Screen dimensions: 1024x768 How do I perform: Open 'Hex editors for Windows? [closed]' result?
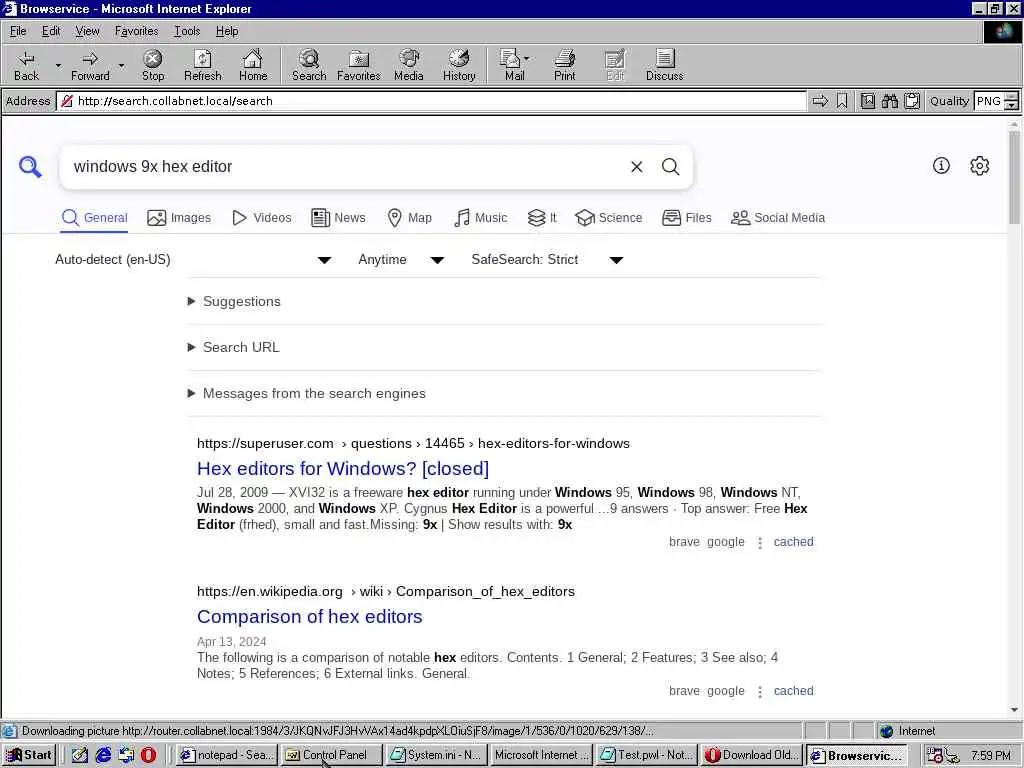pos(343,468)
